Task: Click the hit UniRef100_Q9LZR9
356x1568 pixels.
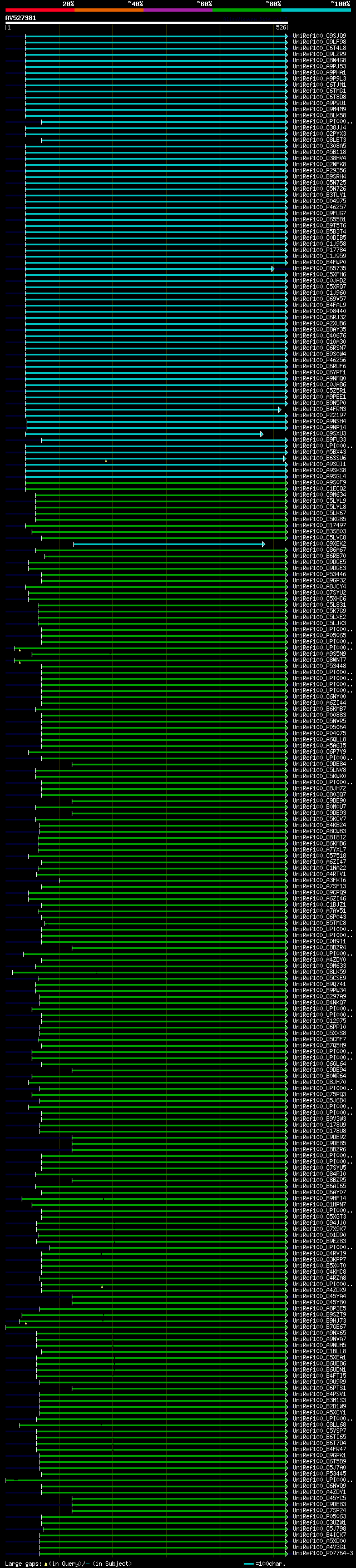Action: point(319,54)
